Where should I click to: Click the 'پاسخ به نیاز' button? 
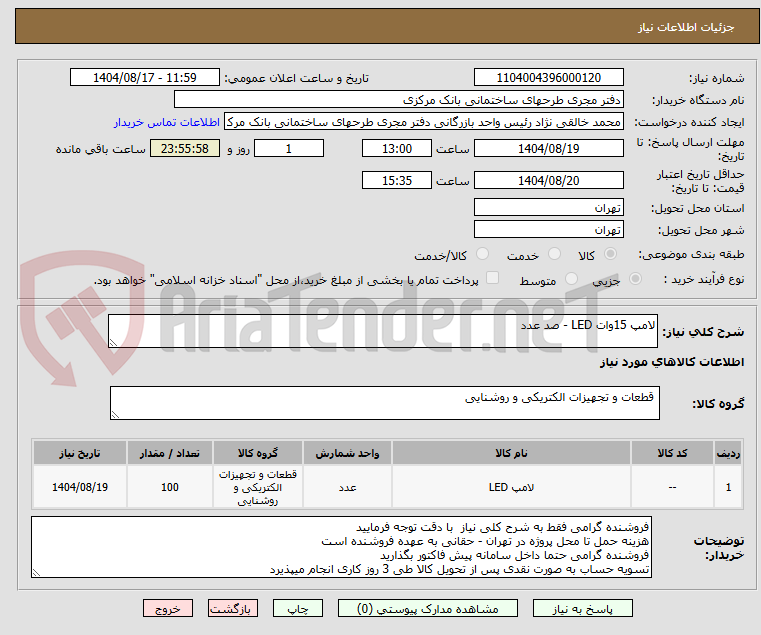[x=582, y=608]
